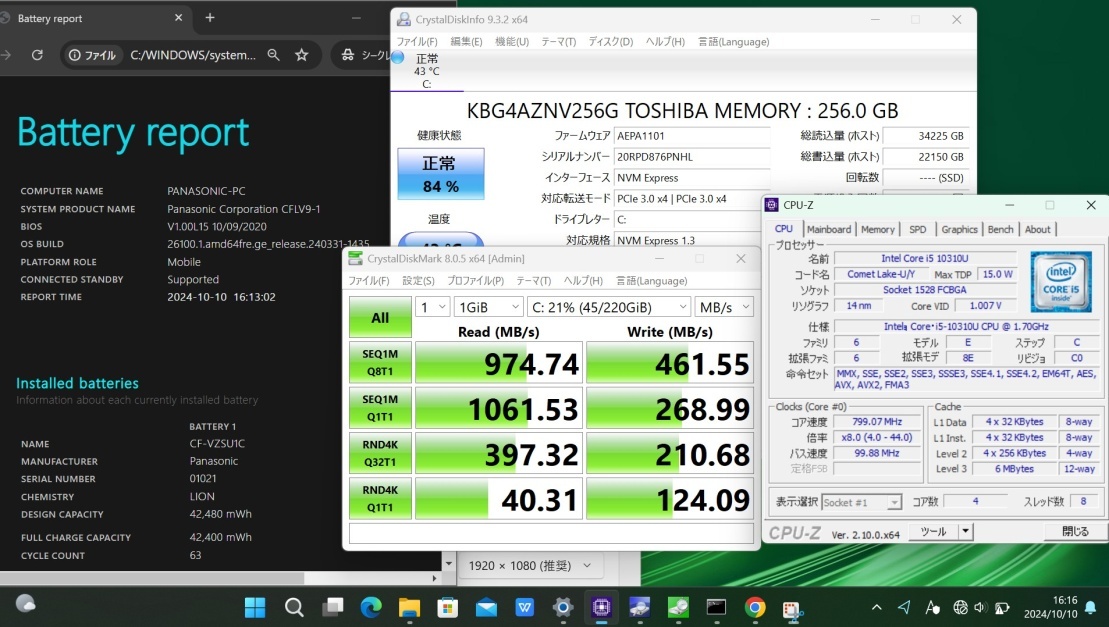Screen dimensions: 1109x627
Task: Click the 正常 84 % health status button
Action: (441, 174)
